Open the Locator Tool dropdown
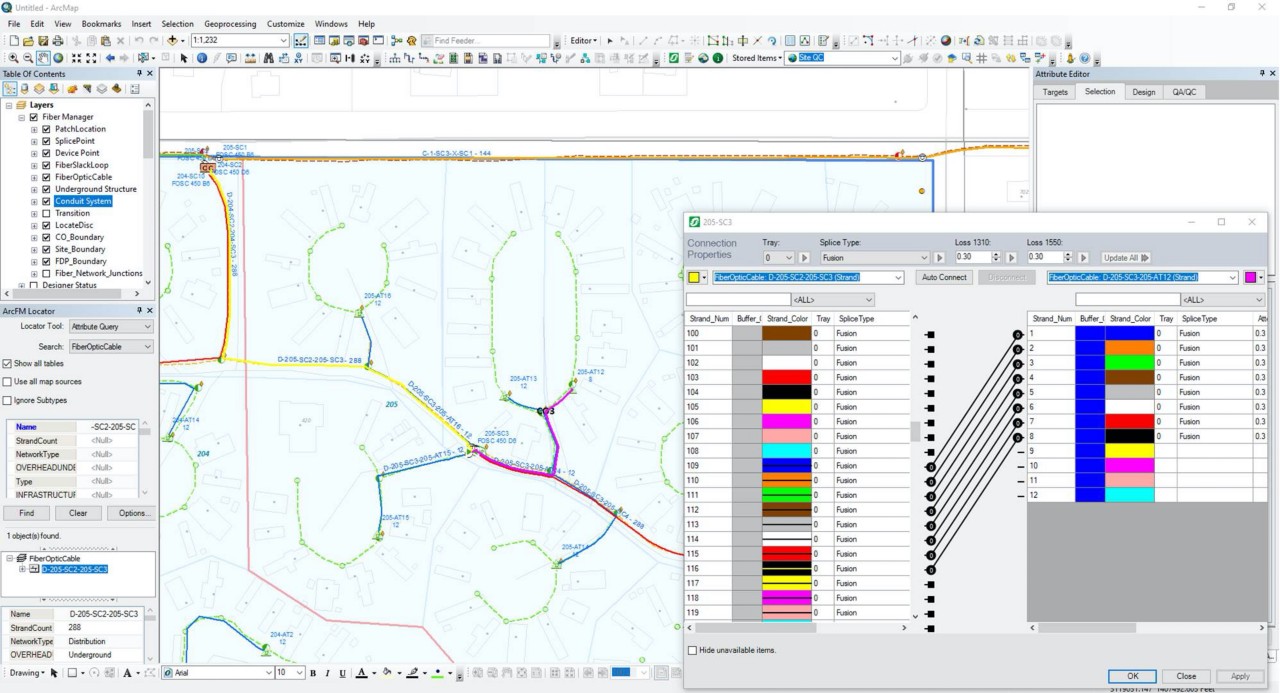The image size is (1280, 693). [x=147, y=327]
